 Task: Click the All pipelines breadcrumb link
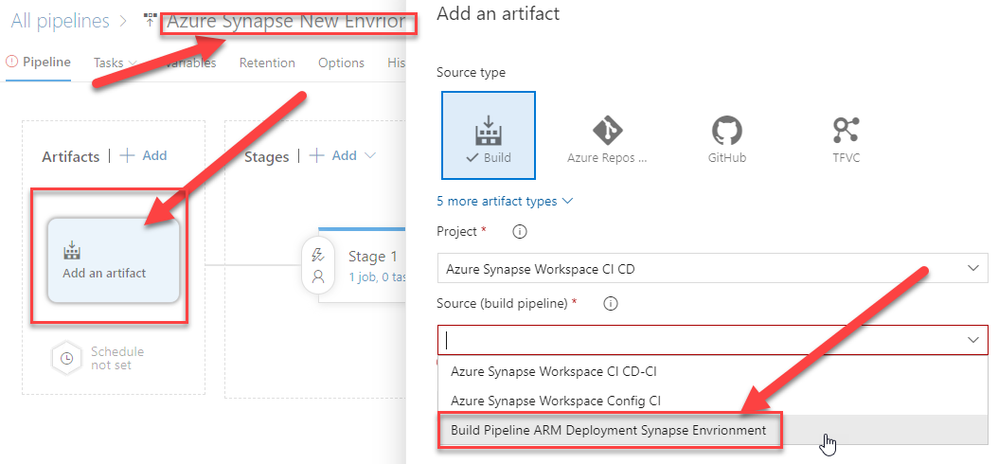[61, 20]
